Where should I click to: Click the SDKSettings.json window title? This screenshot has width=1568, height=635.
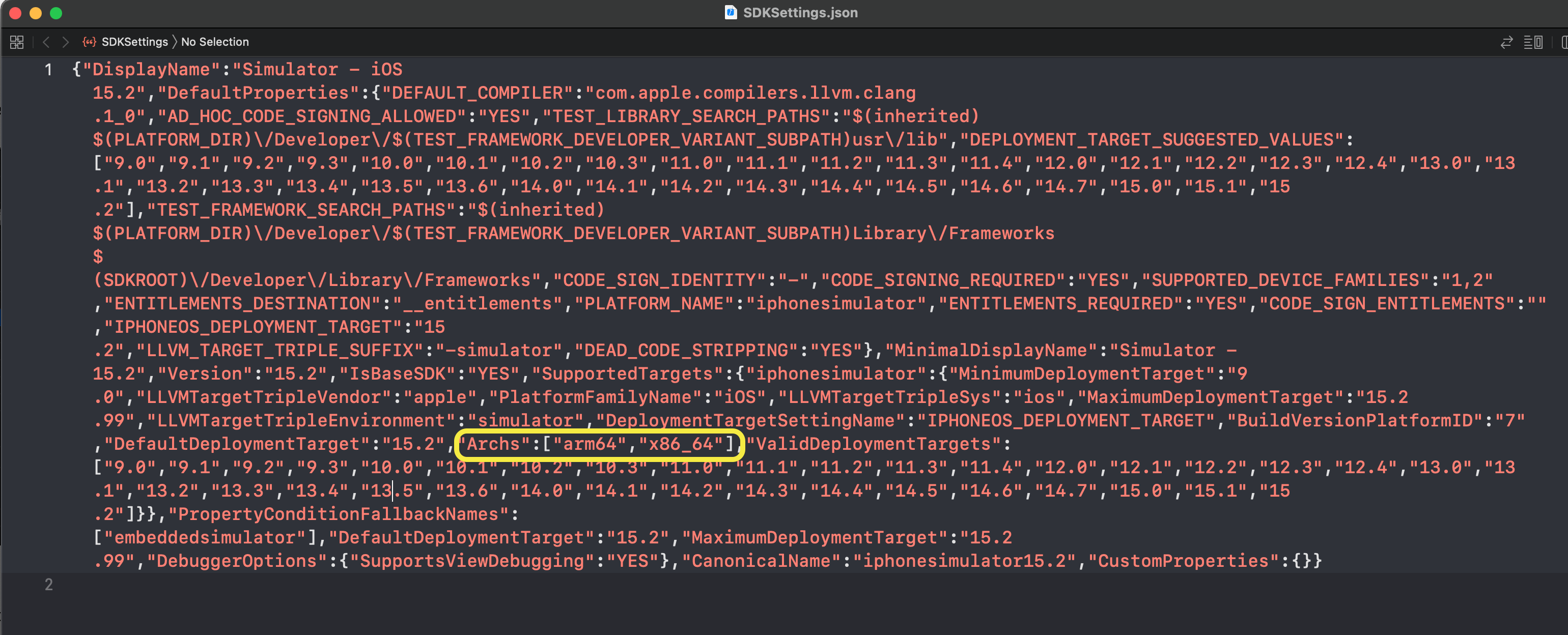[800, 12]
